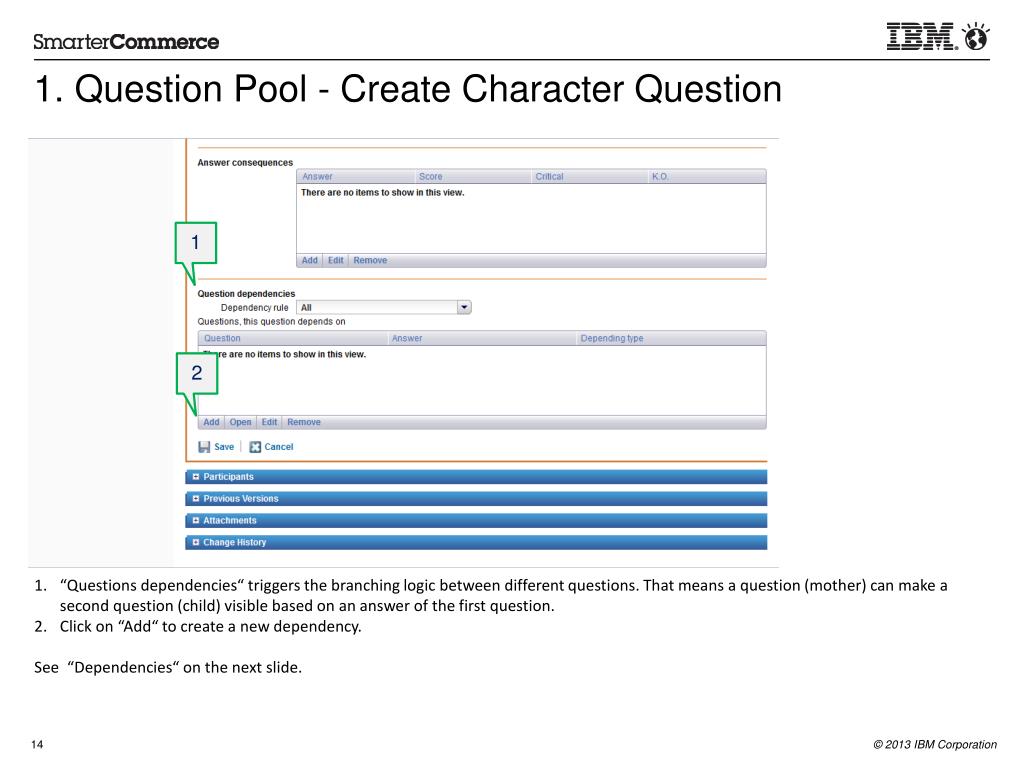
Task: Click the Change History section title
Action: [234, 542]
